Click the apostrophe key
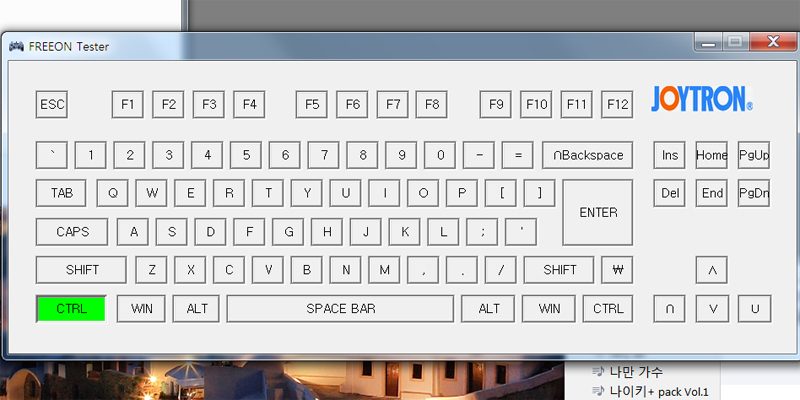 coord(521,232)
